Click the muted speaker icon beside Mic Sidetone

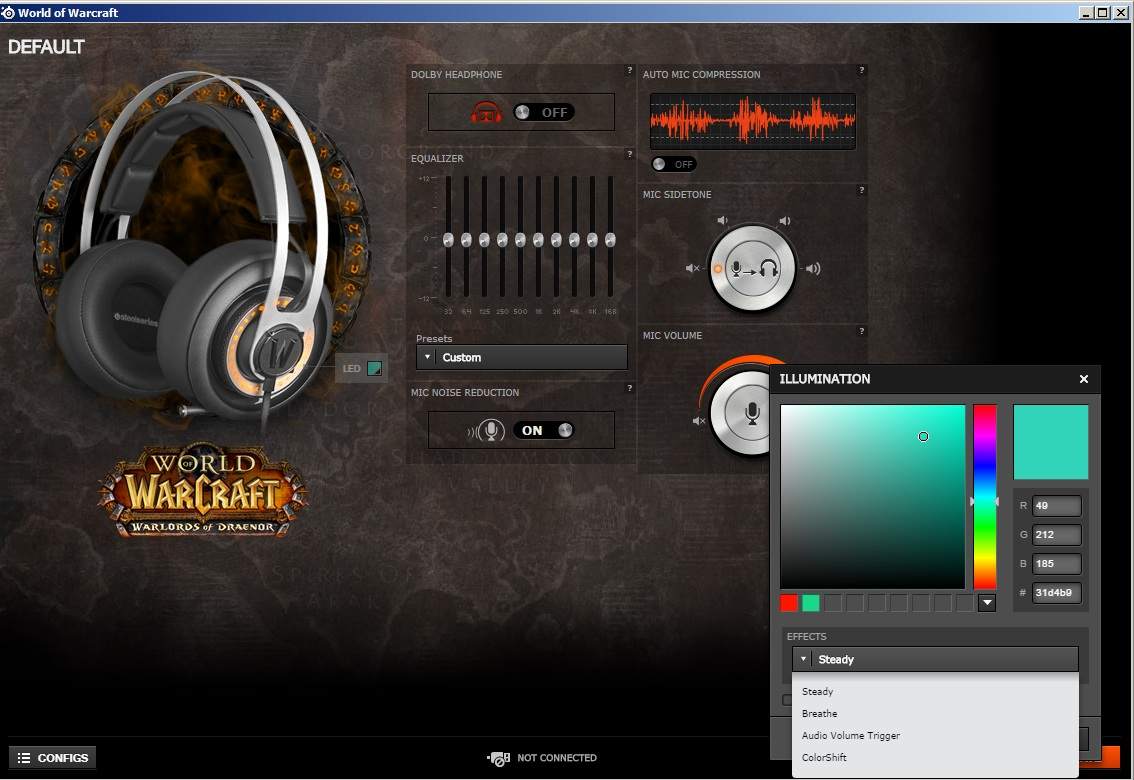(692, 268)
